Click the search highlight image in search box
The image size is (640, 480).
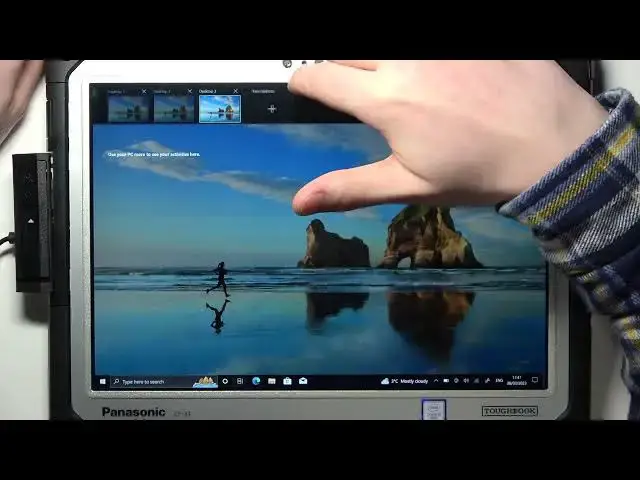tap(205, 382)
